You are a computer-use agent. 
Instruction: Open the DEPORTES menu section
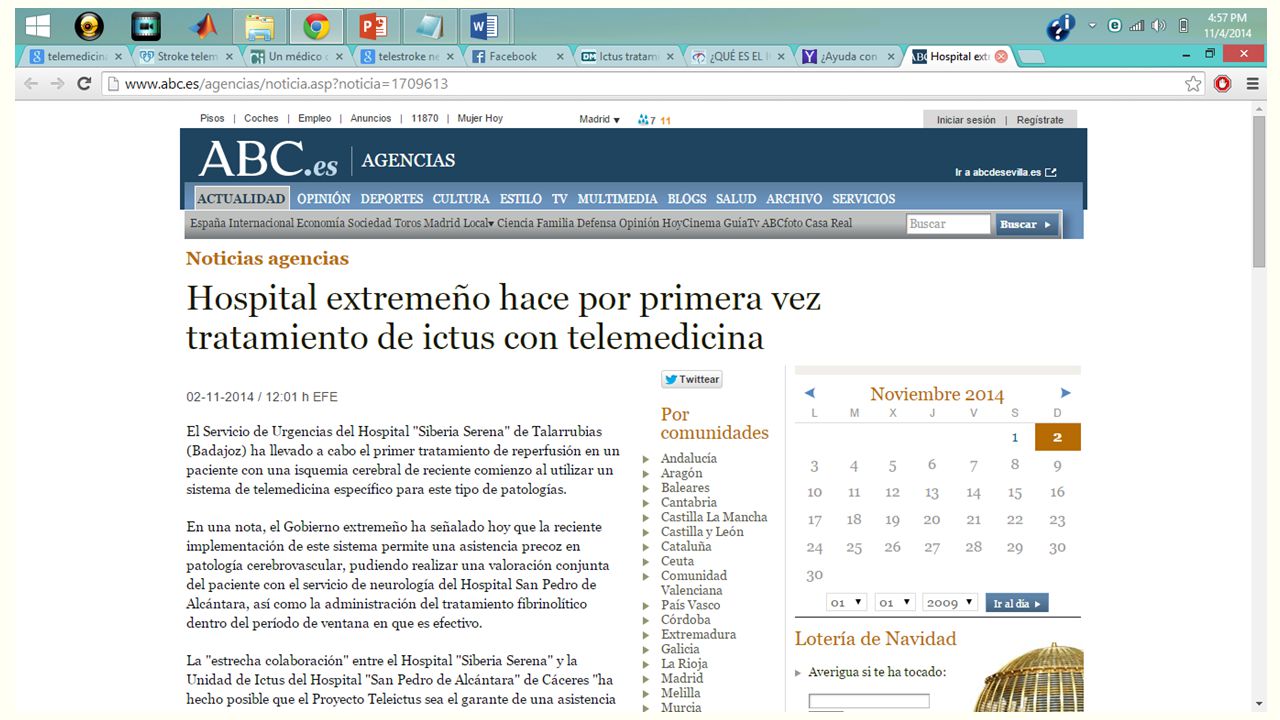coord(392,199)
